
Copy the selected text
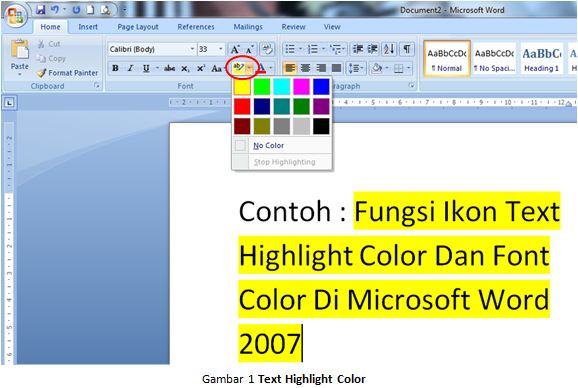(x=51, y=59)
